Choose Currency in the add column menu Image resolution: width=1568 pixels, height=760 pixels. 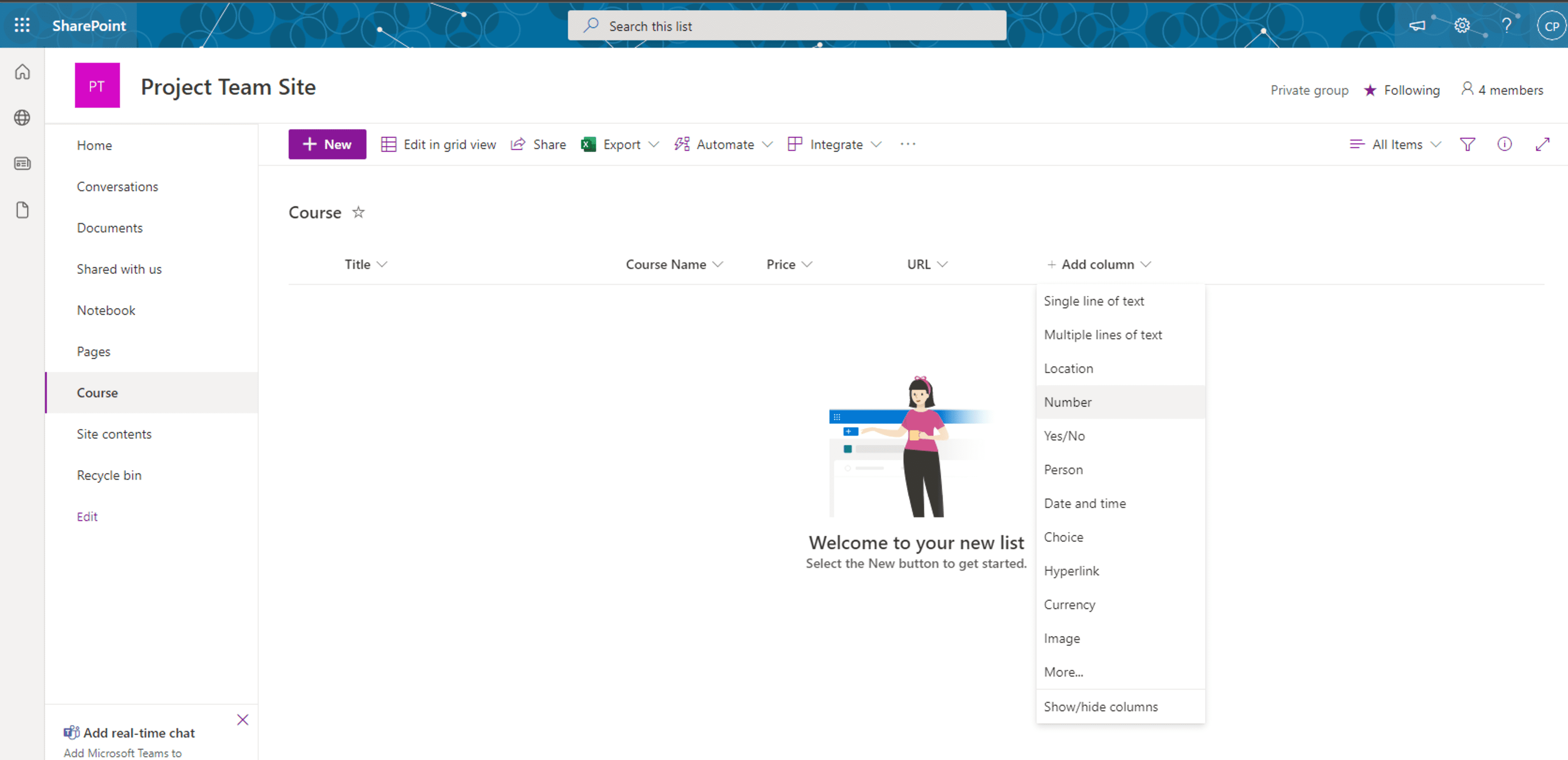coord(1069,605)
